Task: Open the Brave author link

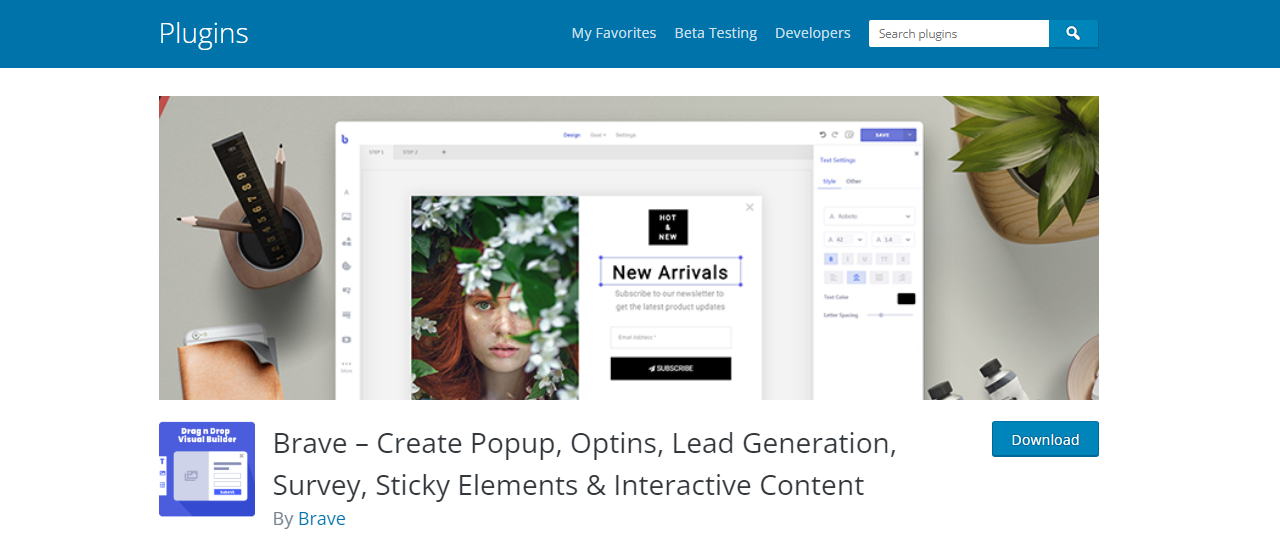Action: (322, 519)
